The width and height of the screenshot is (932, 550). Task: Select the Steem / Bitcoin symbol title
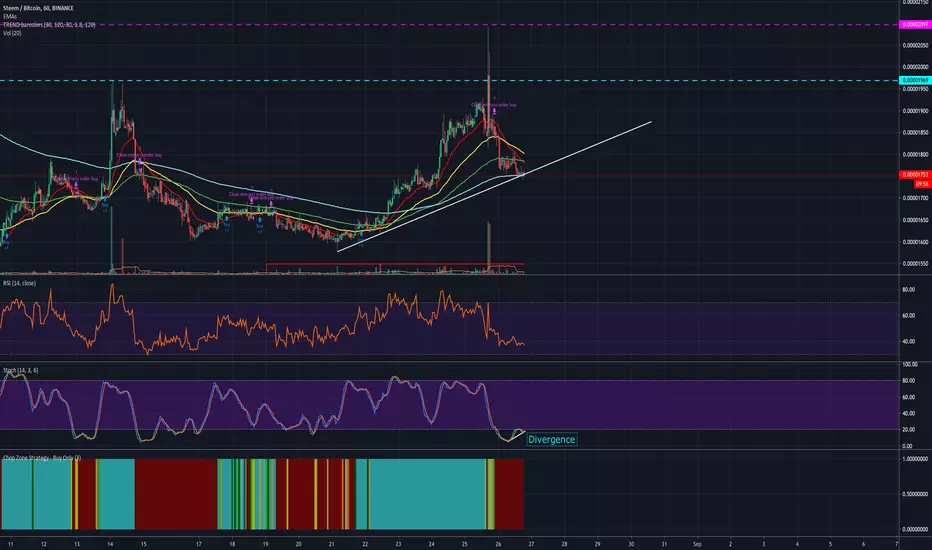(x=38, y=8)
